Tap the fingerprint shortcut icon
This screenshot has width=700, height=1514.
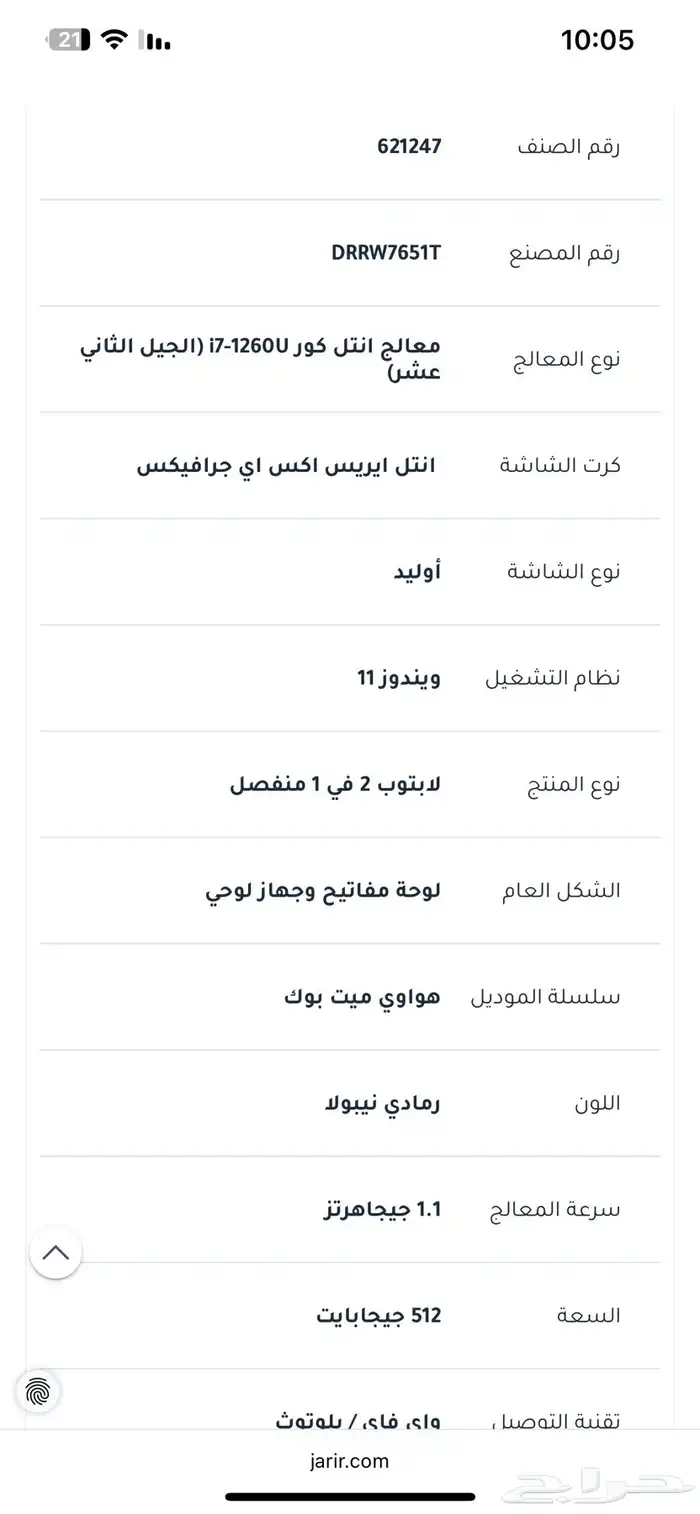[x=37, y=1391]
